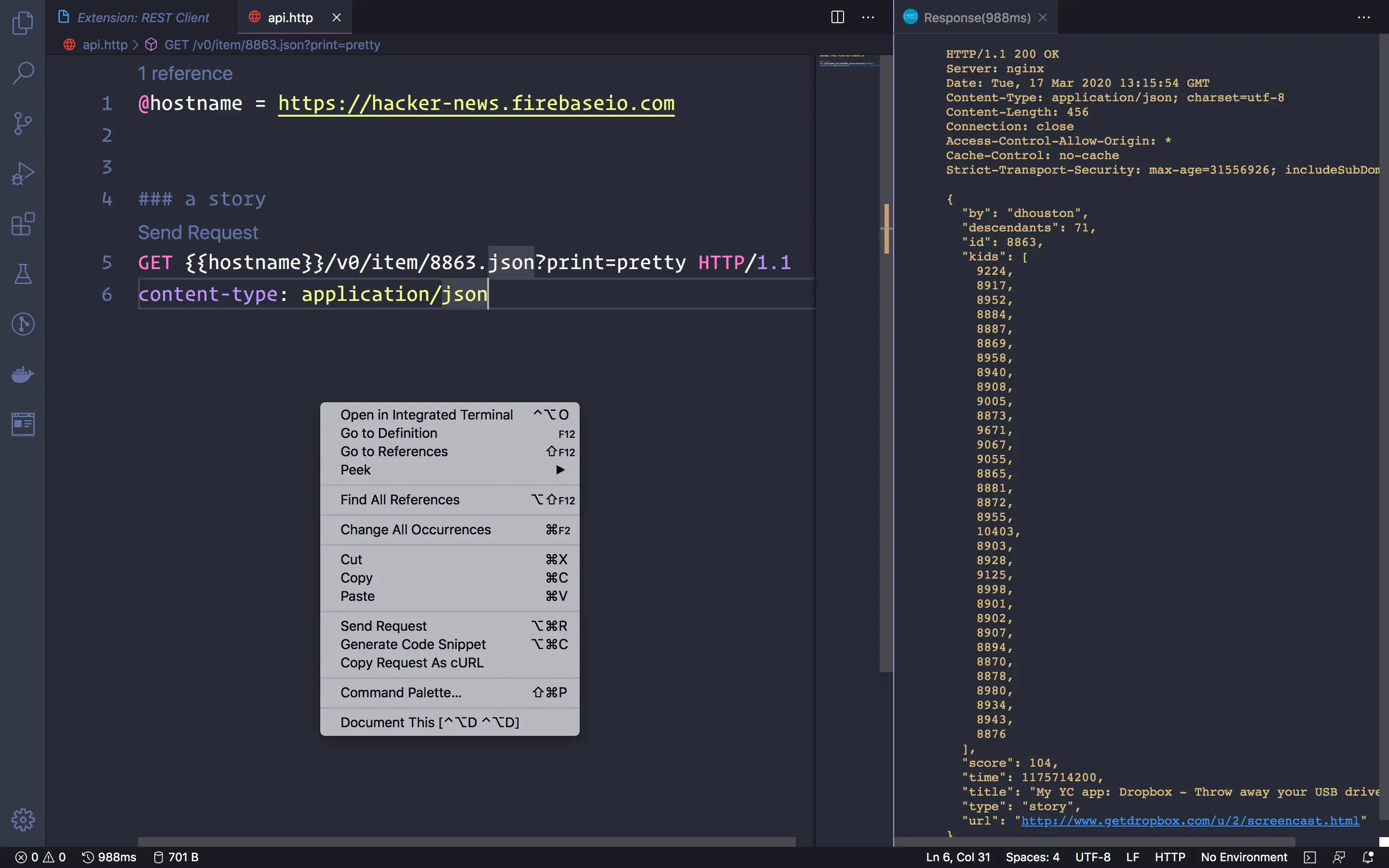Open editor More Actions ellipsis menu
This screenshot has height=868, width=1389.
click(x=868, y=17)
